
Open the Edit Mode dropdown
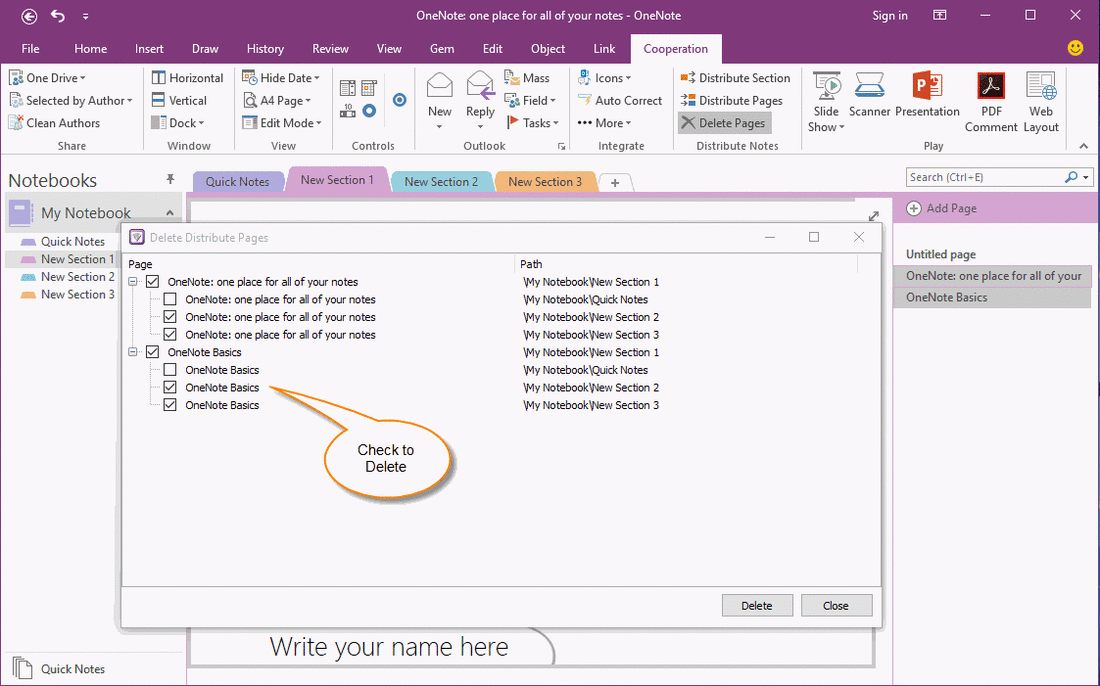(281, 123)
